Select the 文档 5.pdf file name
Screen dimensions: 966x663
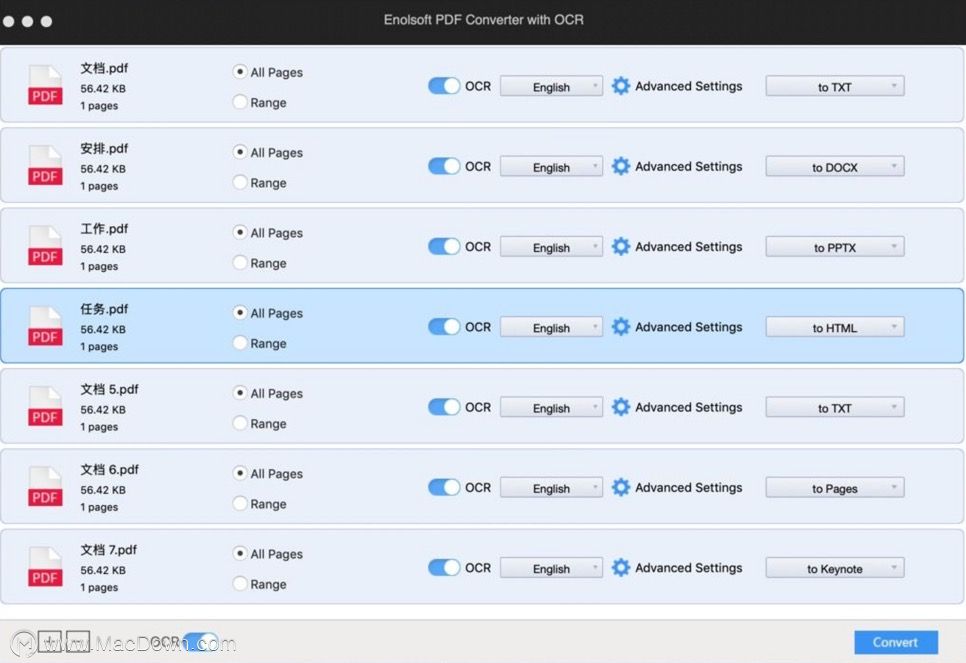pos(110,389)
